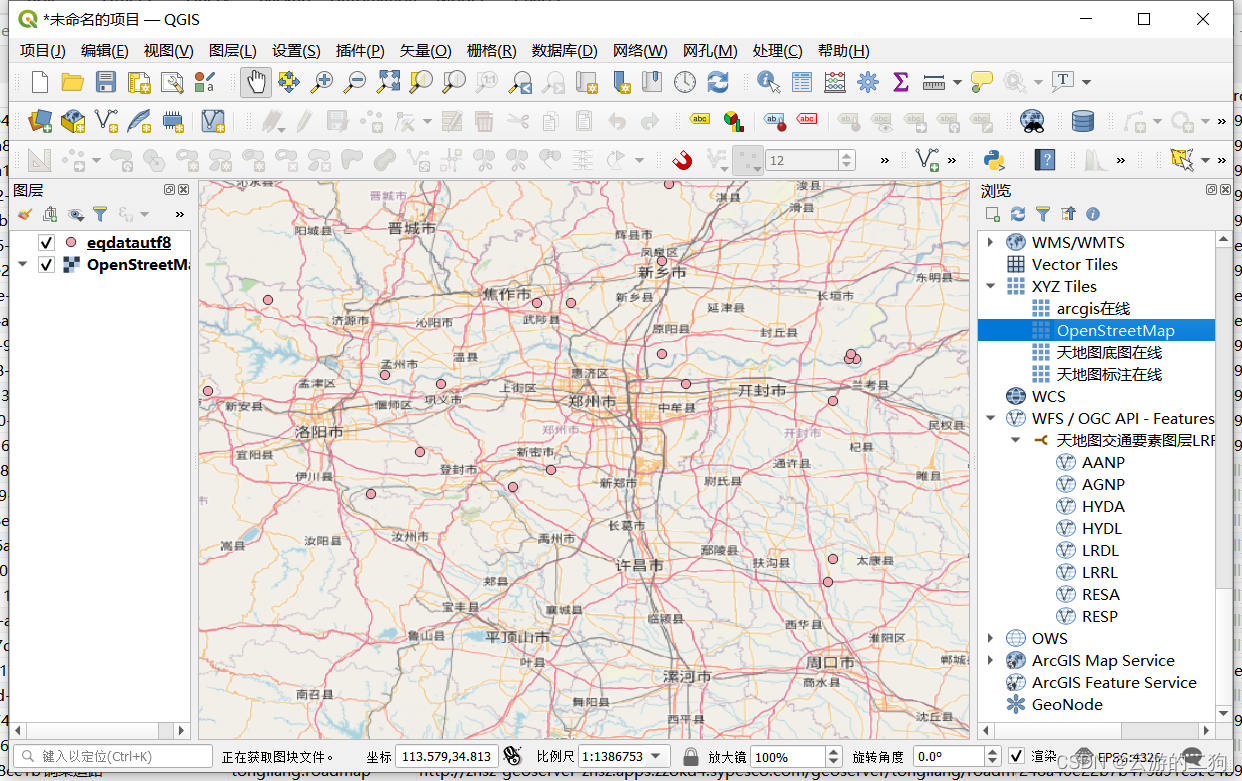Activate the Identify Features tool
The height and width of the screenshot is (781, 1242).
[768, 82]
